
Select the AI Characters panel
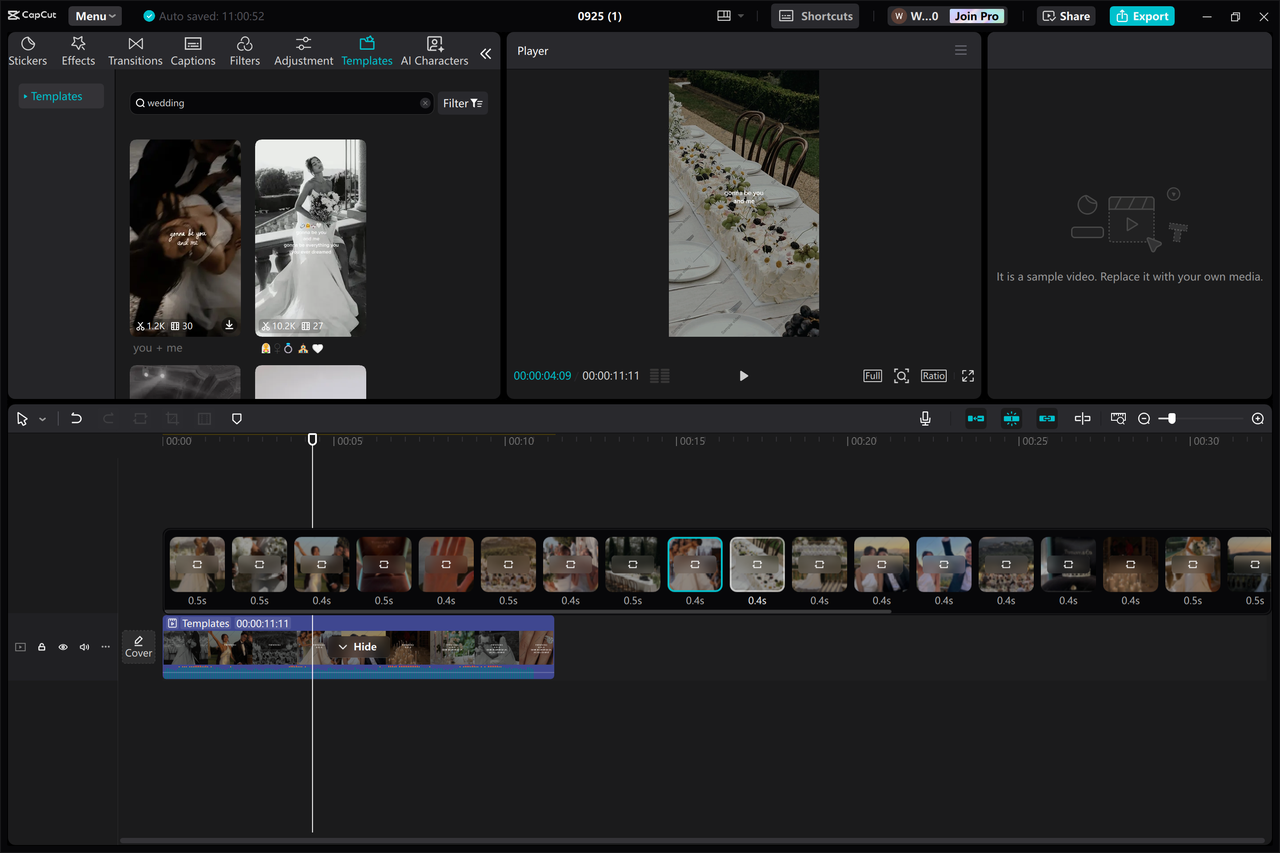coord(433,50)
